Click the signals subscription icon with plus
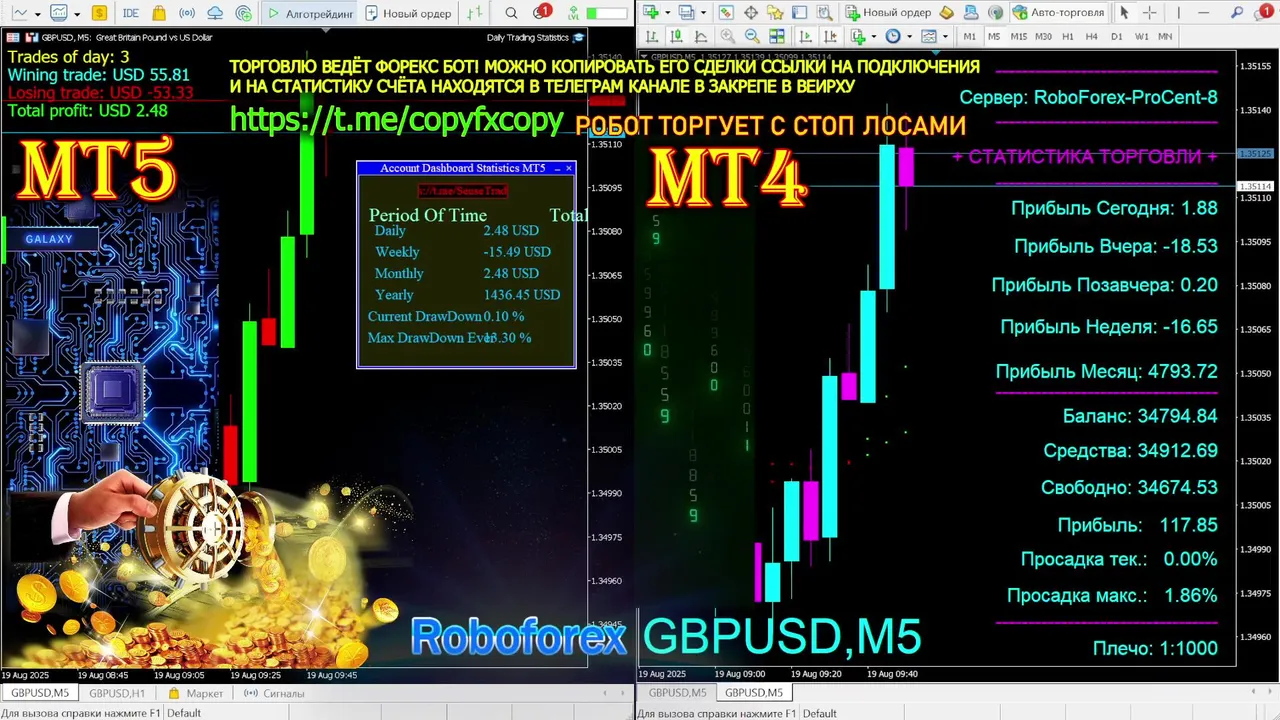This screenshot has width=1280, height=720. coord(244,13)
